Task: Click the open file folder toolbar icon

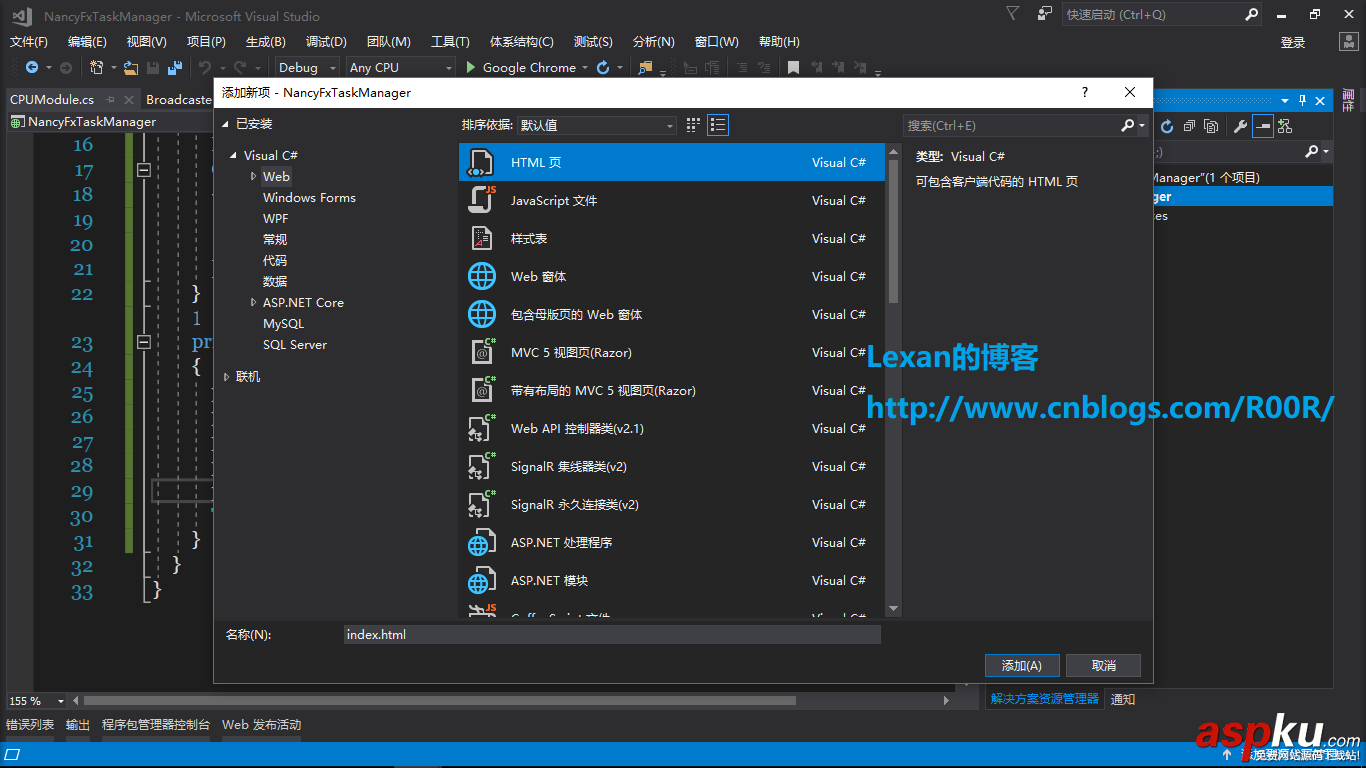Action: (x=130, y=68)
